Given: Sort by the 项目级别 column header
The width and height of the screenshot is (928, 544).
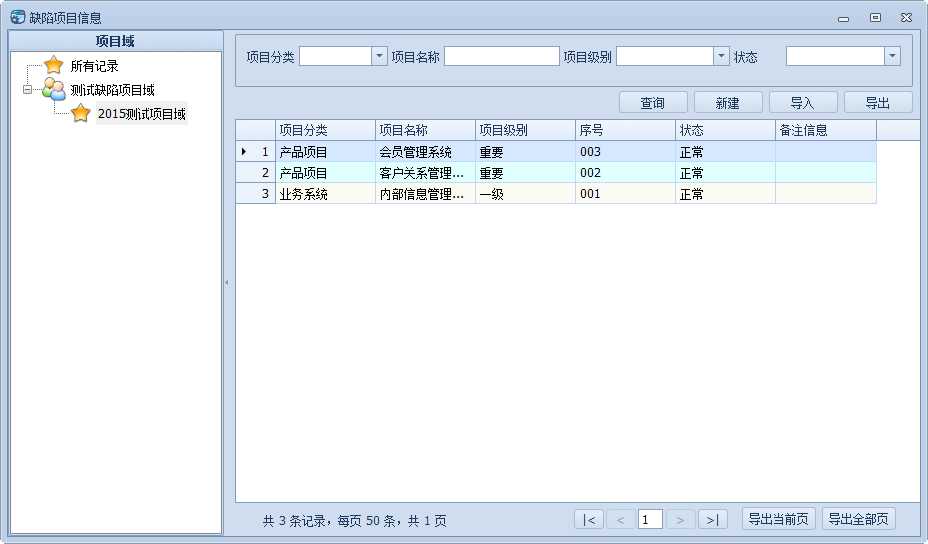Looking at the screenshot, I should (526, 130).
